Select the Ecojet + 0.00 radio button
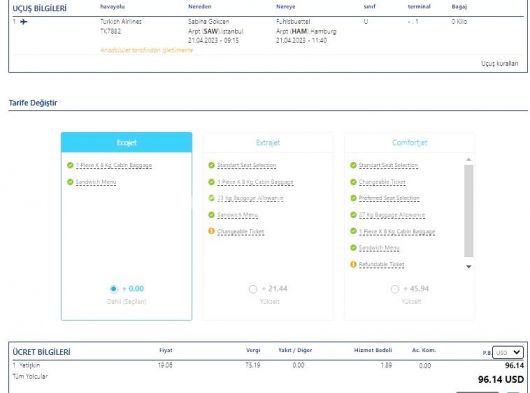The height and width of the screenshot is (393, 530). tap(114, 289)
